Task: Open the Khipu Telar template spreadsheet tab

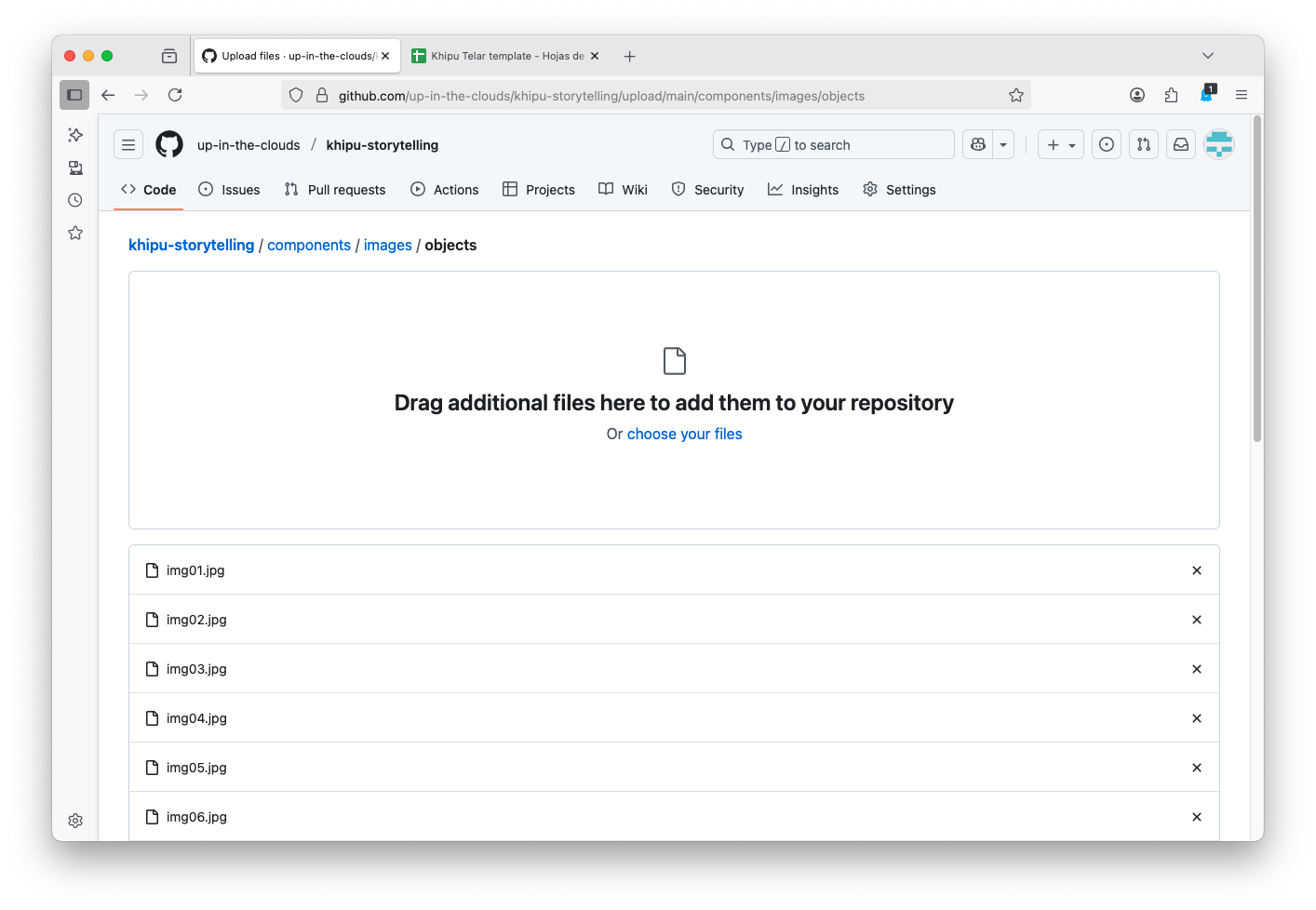Action: tap(504, 56)
